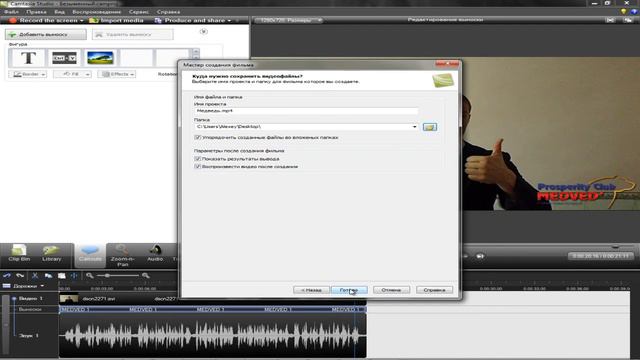The image size is (640, 360).
Task: Open the Zoom-n-Pan tab
Action: (122, 256)
